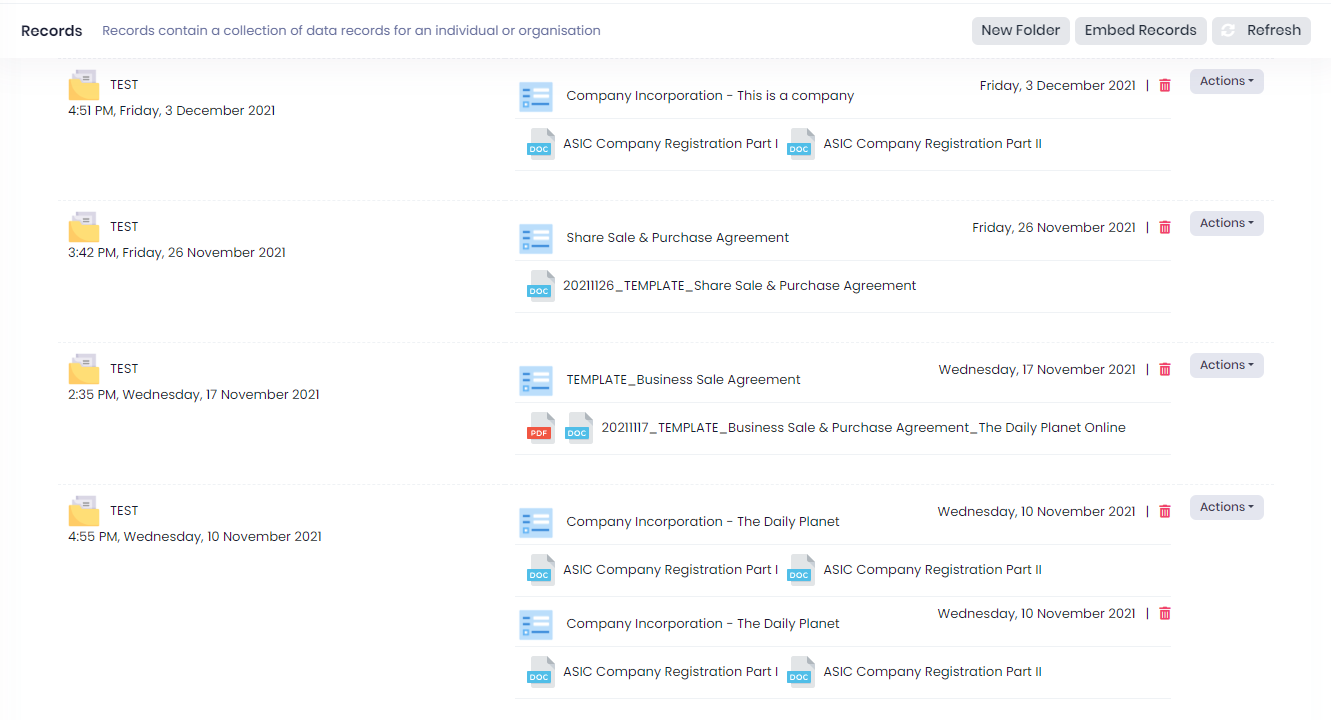
Task: Delete the 3 December 2021 Company Incorporation record
Action: pyautogui.click(x=1164, y=86)
